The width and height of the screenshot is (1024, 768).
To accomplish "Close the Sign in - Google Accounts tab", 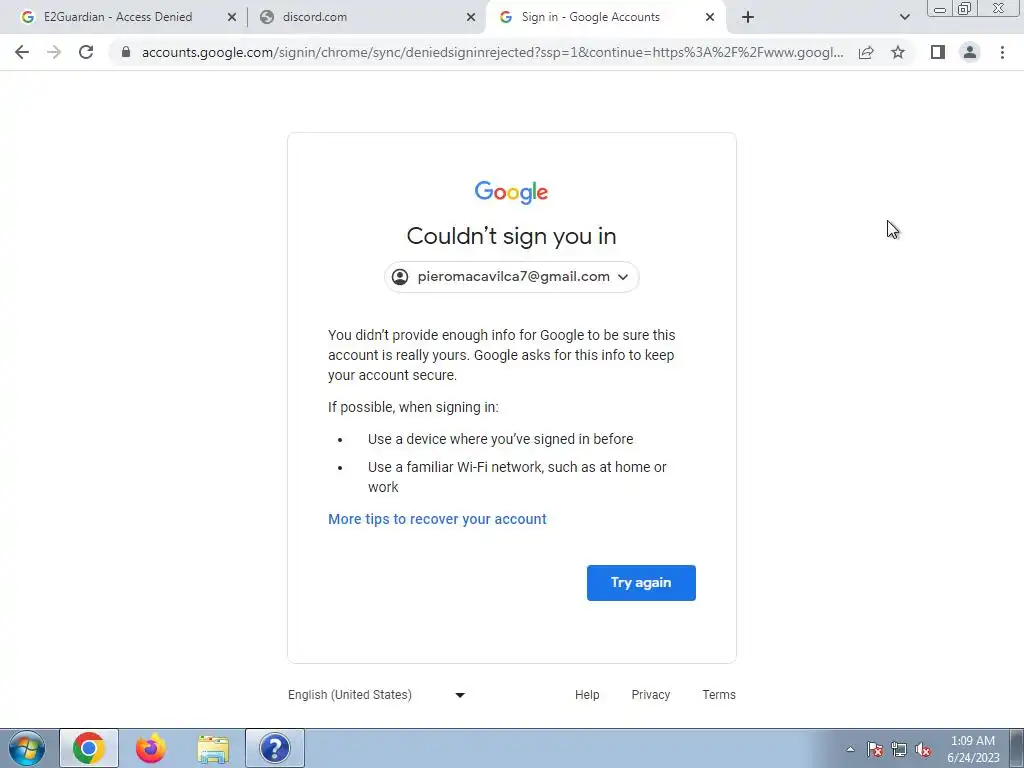I will [x=710, y=18].
